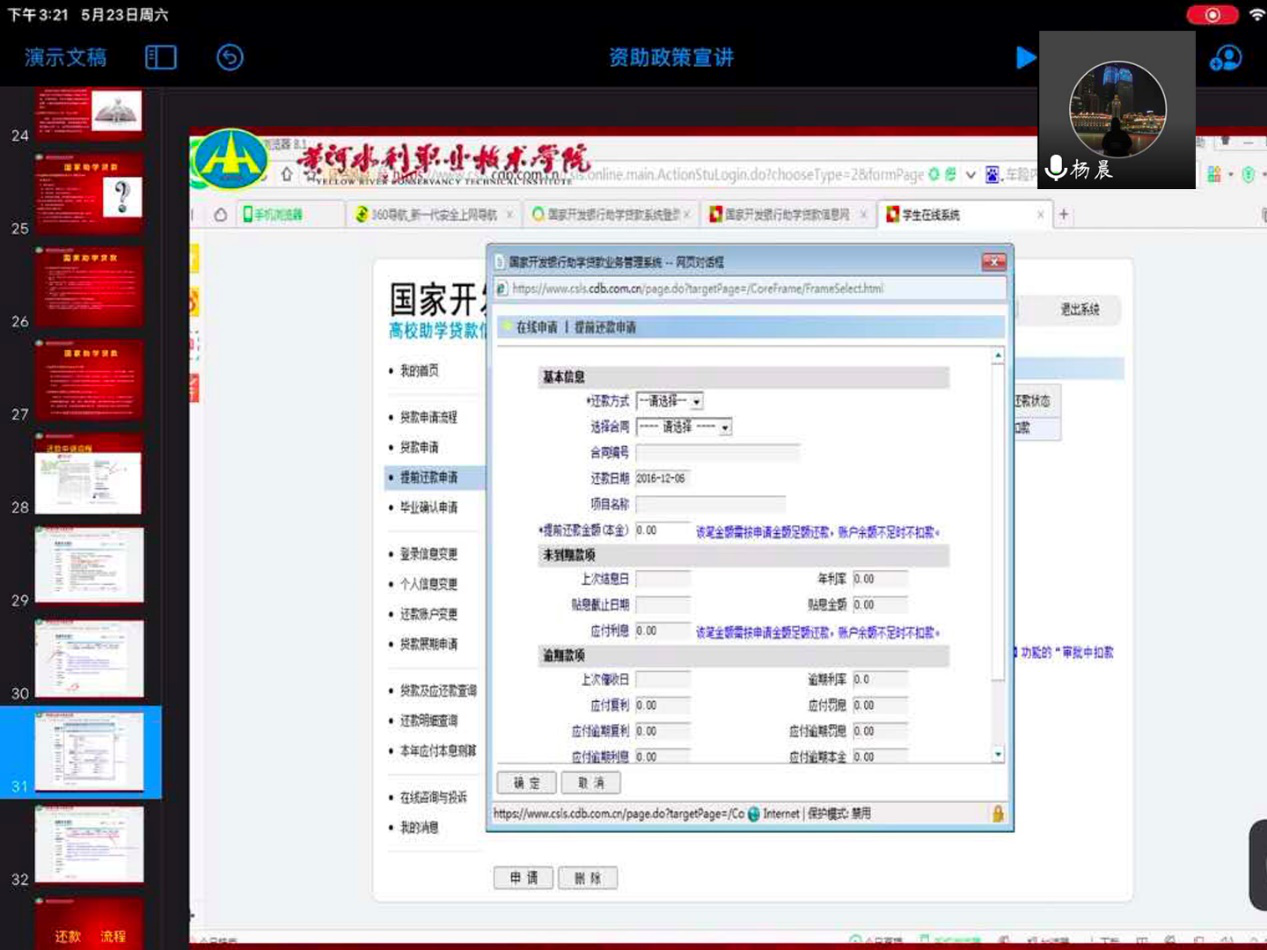Toggle the slide navigator panel icon

click(160, 58)
